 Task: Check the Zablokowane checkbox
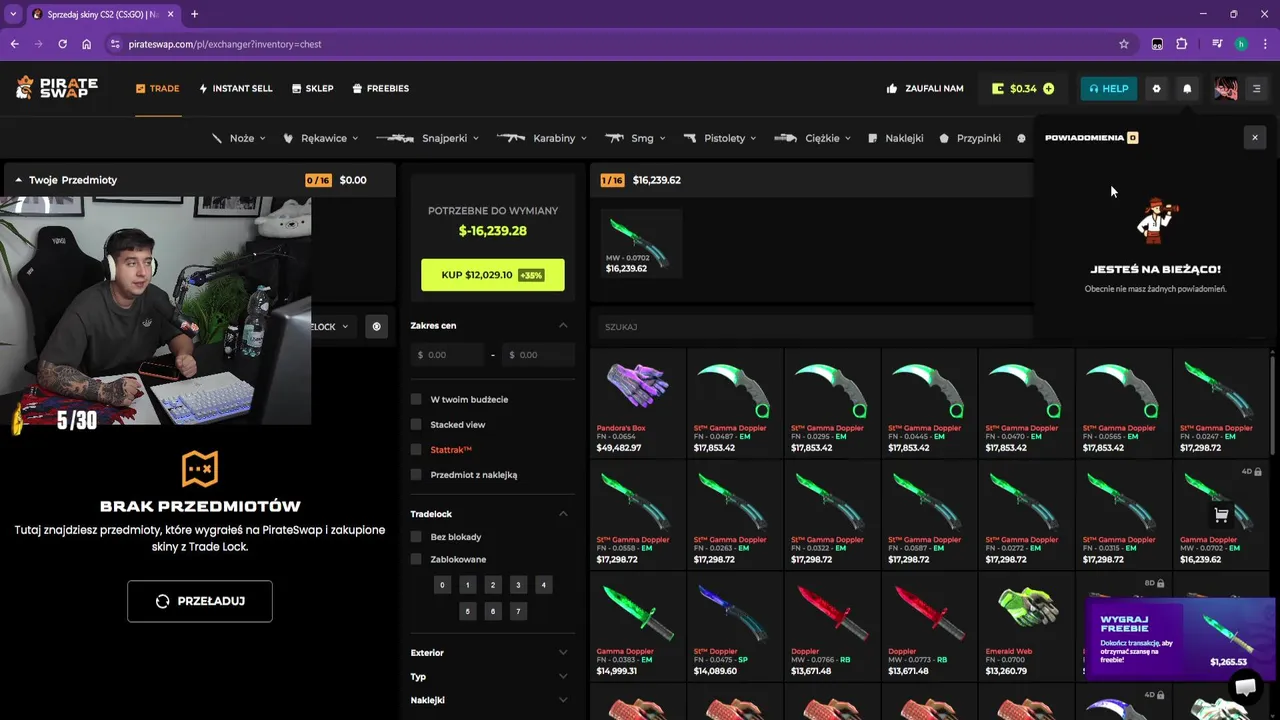tap(416, 559)
